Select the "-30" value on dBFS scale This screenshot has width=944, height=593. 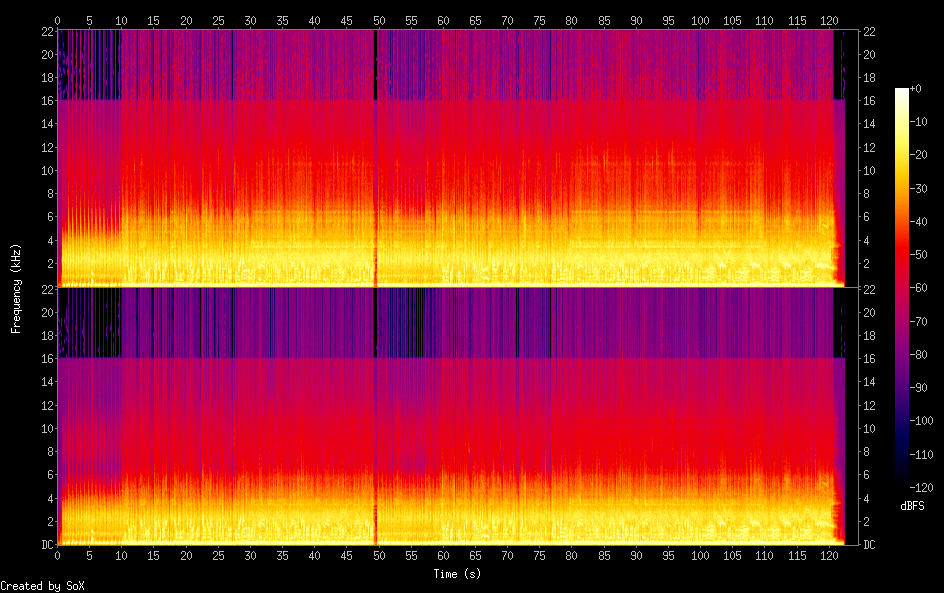click(x=919, y=188)
